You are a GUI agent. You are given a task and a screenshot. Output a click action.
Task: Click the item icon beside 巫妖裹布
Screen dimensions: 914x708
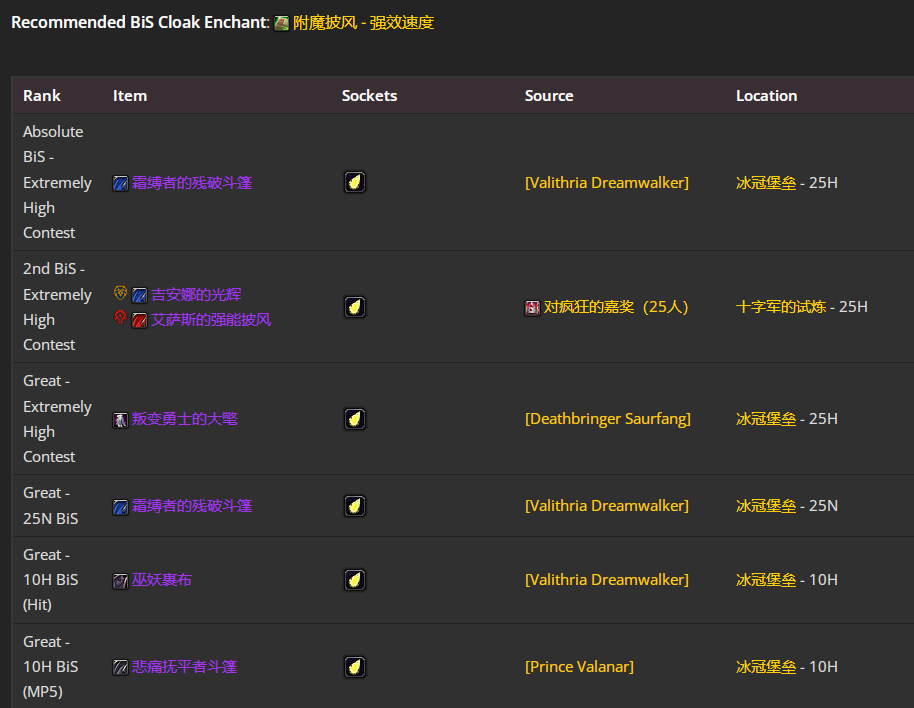click(x=120, y=580)
